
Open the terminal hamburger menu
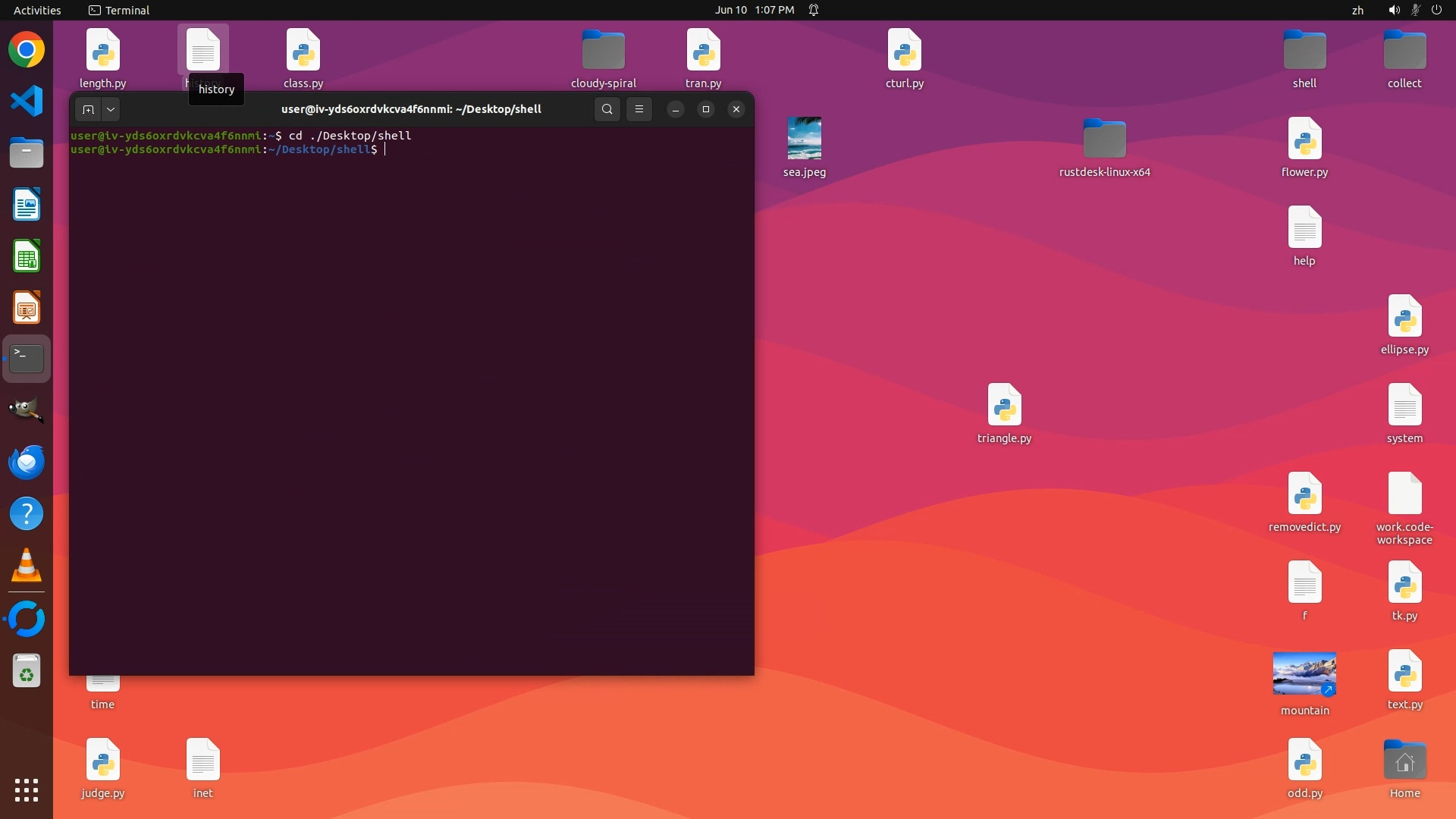[639, 109]
